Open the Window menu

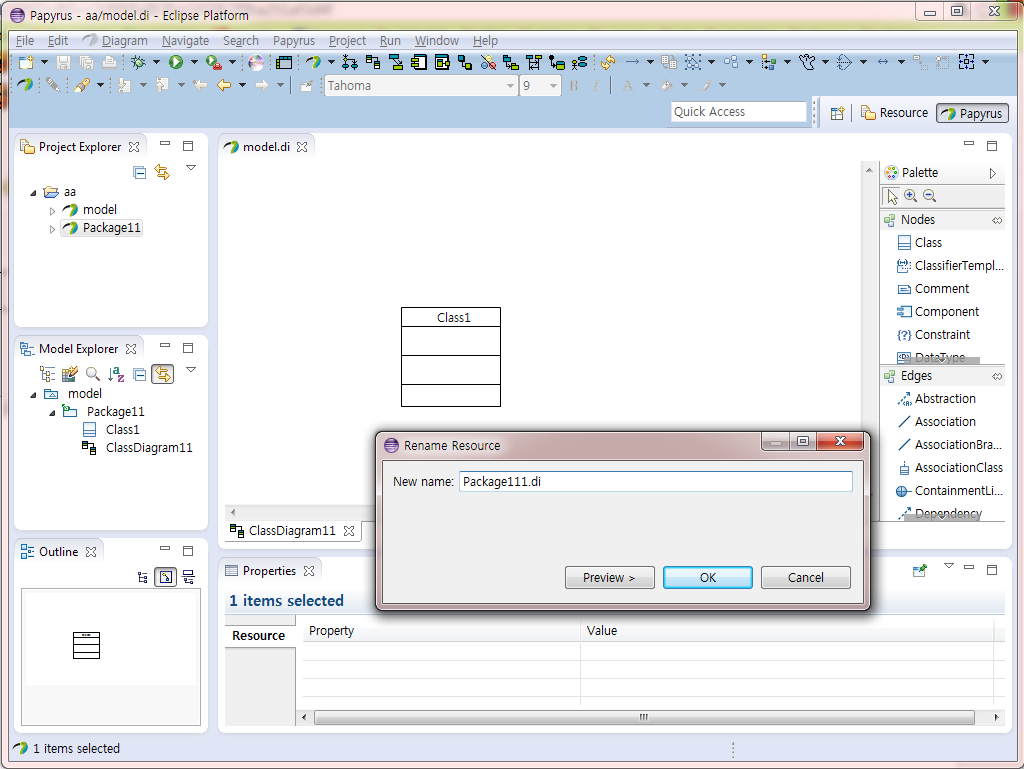click(x=437, y=40)
